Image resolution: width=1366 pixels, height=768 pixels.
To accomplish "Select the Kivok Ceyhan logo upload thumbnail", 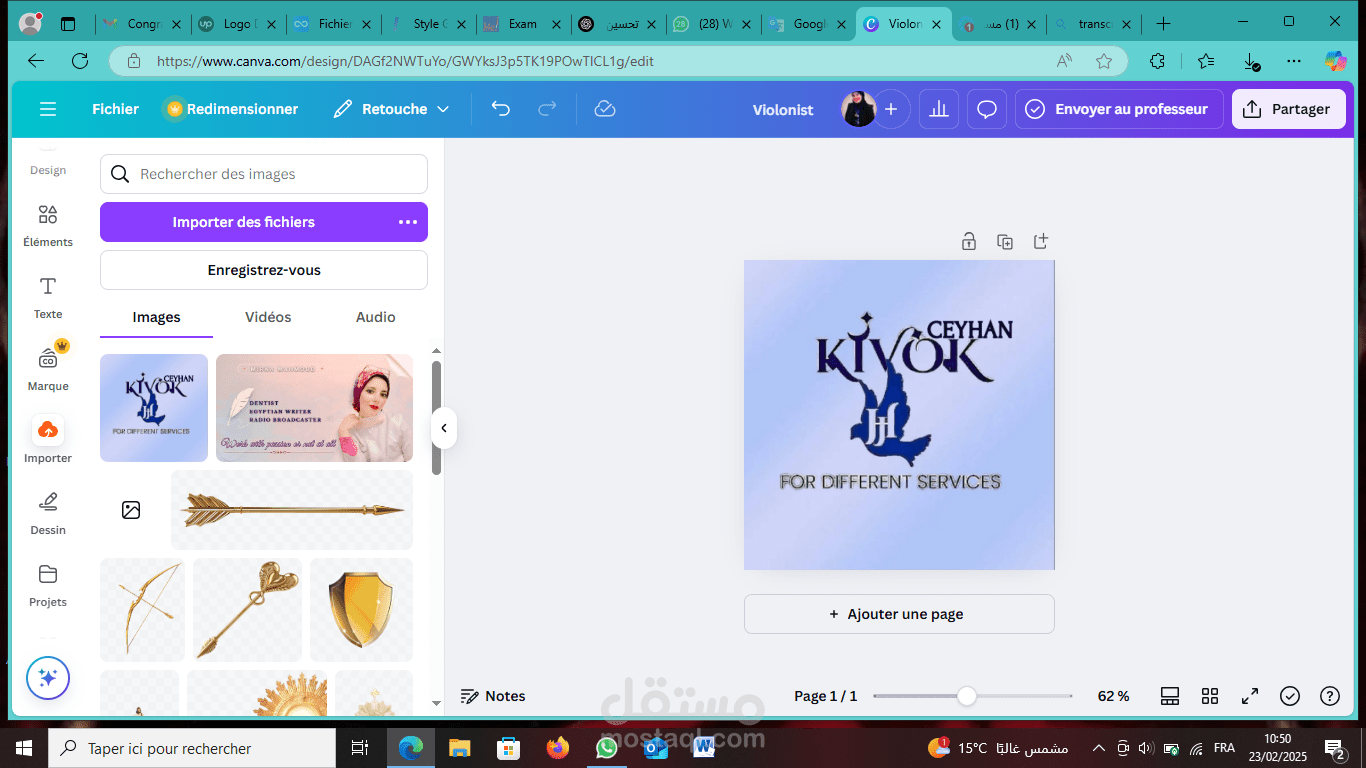I will click(154, 408).
